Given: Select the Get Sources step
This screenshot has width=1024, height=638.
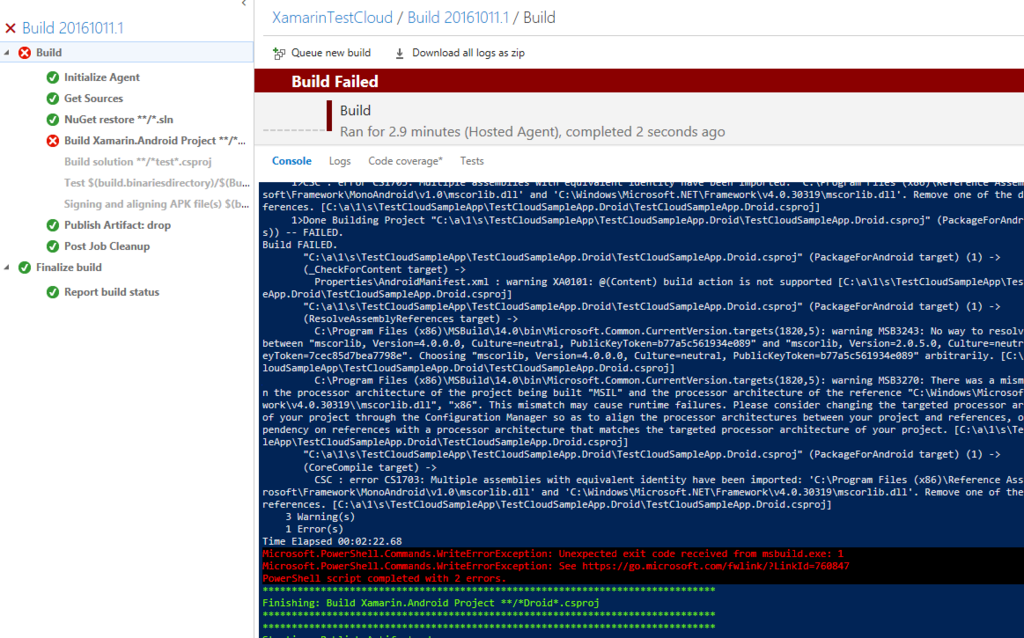Looking at the screenshot, I should (x=93, y=99).
